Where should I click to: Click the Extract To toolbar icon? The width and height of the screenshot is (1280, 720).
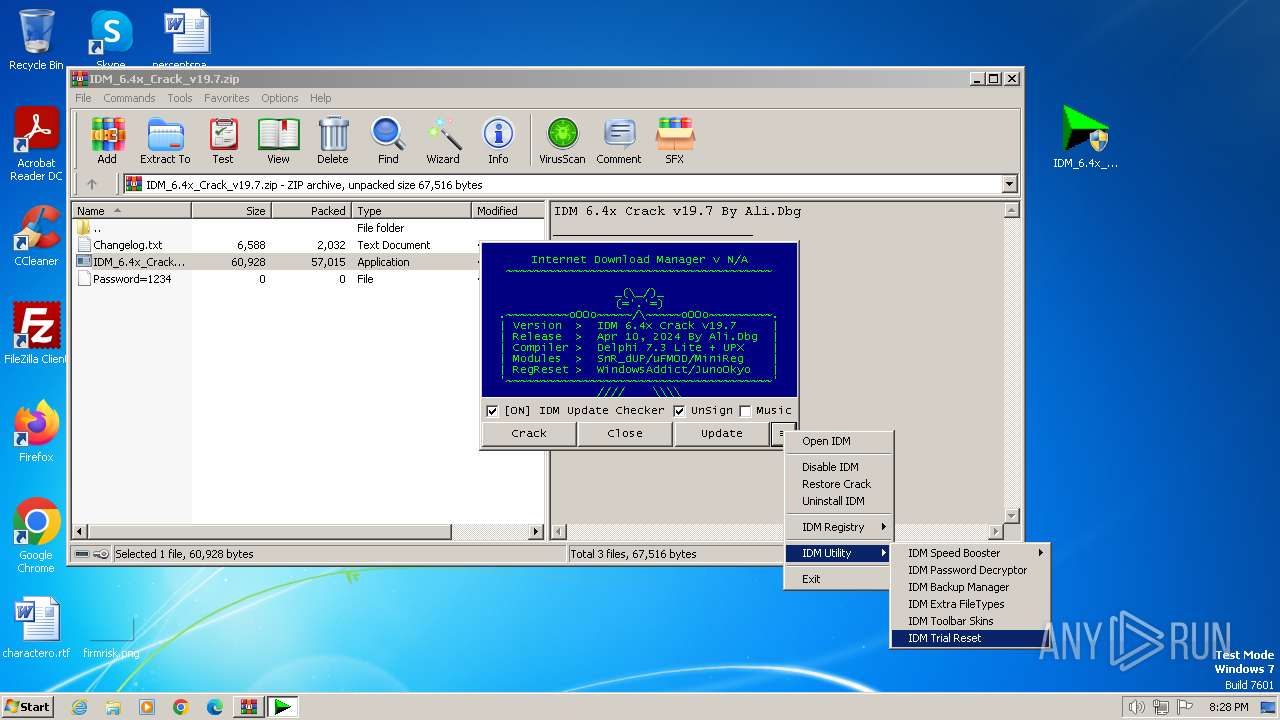click(165, 140)
